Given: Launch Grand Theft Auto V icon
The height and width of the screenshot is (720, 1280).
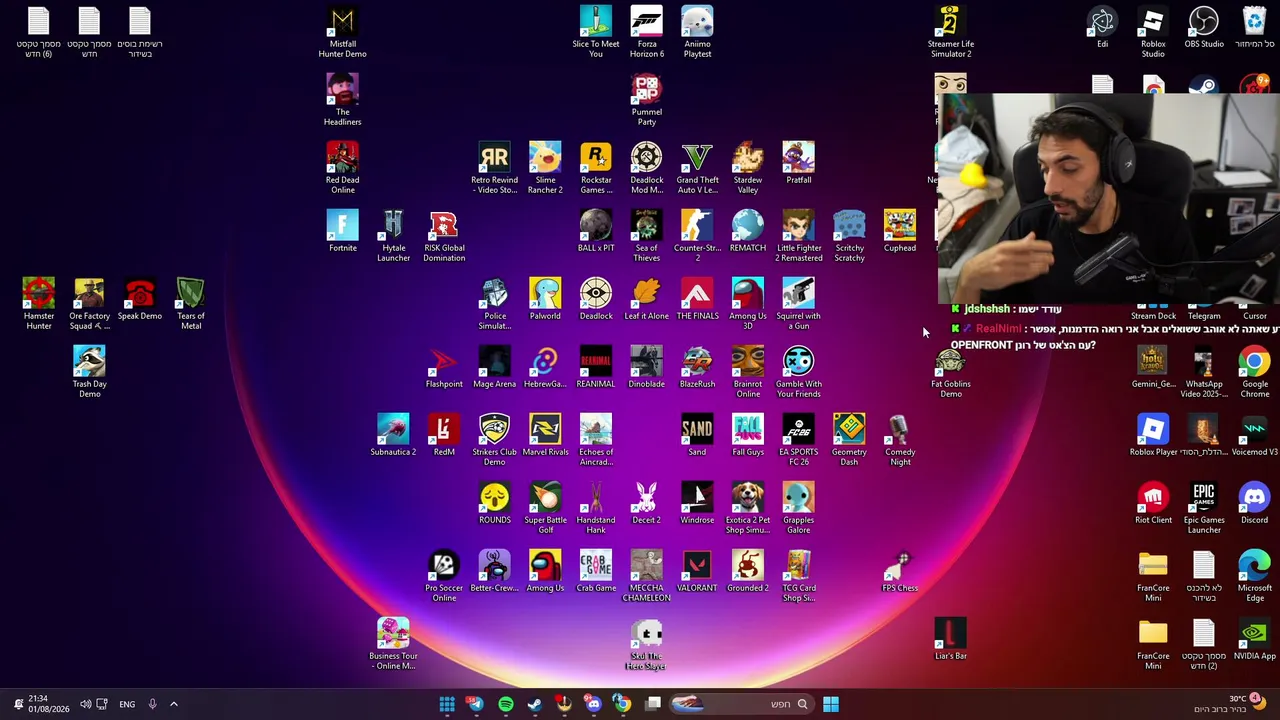Looking at the screenshot, I should pos(697,168).
